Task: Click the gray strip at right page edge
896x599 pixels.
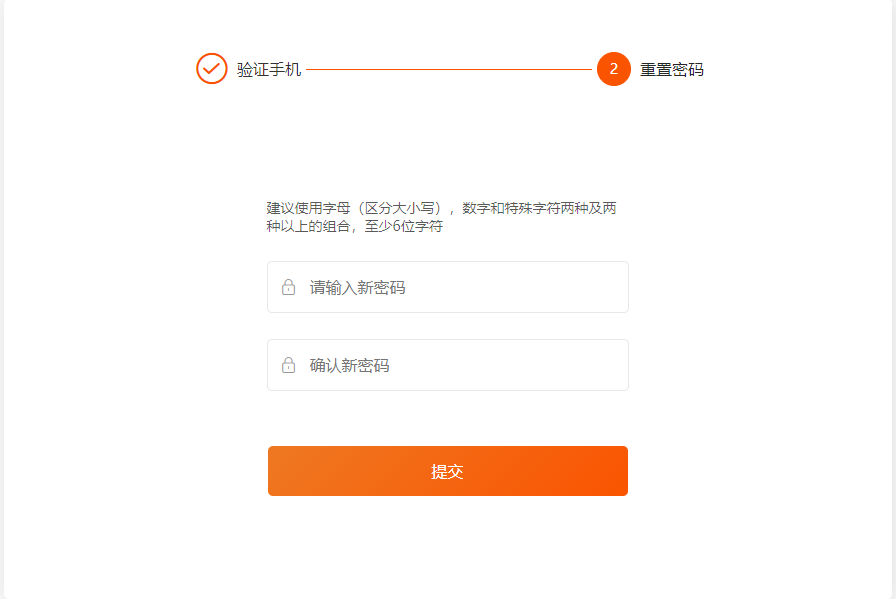Action: coord(894,300)
